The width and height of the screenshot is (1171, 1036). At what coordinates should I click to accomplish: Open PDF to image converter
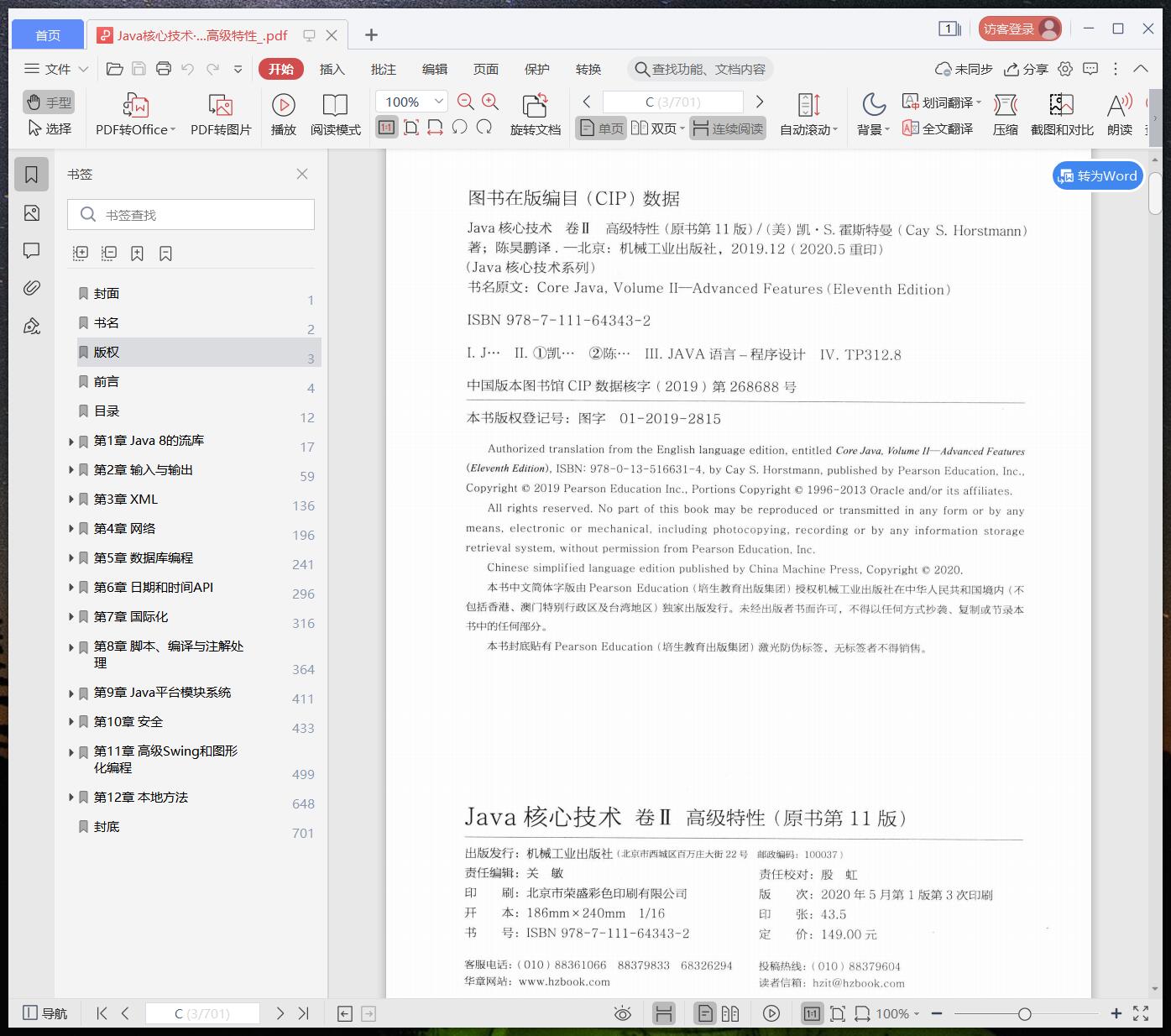[x=221, y=114]
